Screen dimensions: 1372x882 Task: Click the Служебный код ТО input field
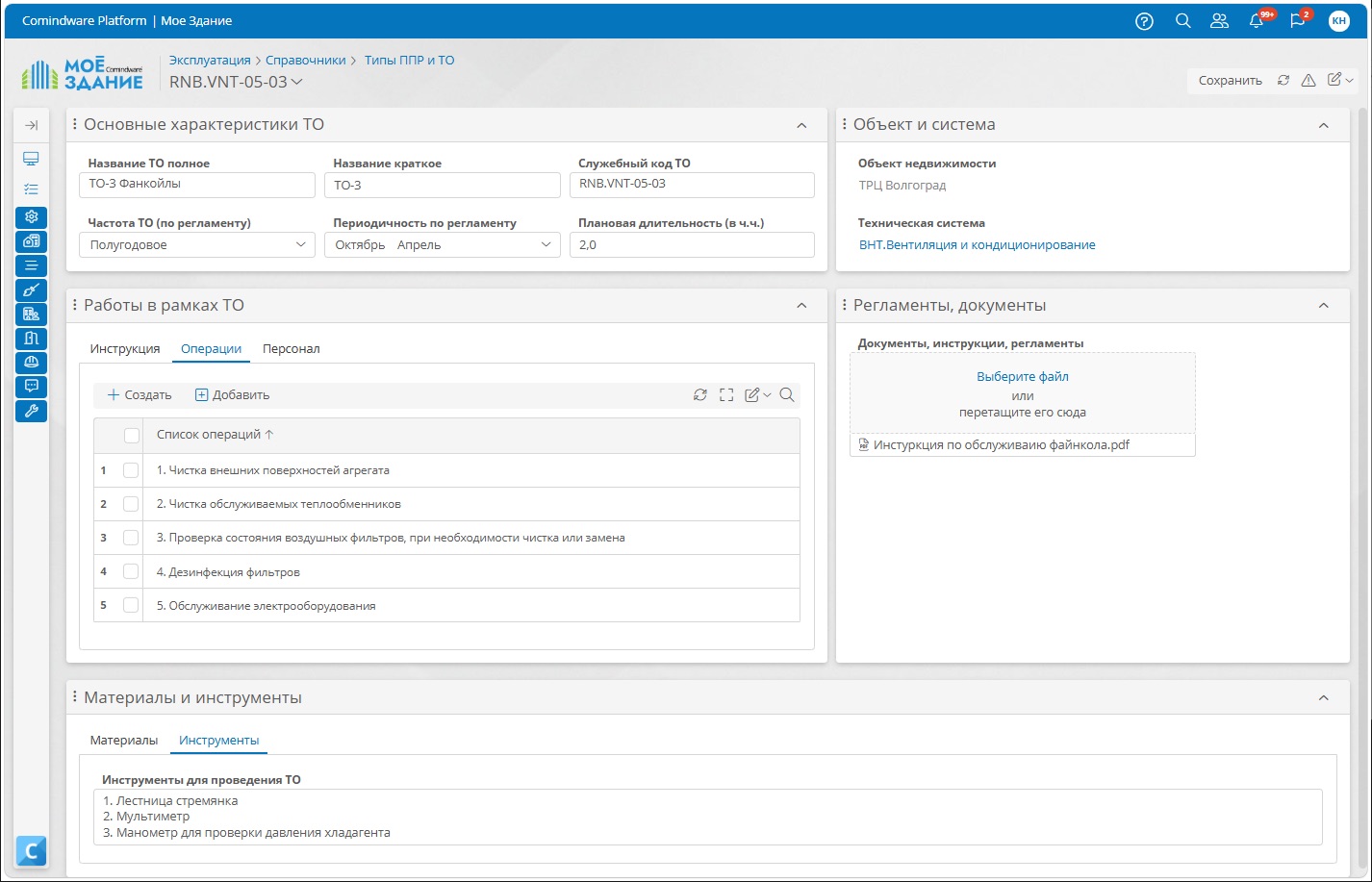coord(693,185)
